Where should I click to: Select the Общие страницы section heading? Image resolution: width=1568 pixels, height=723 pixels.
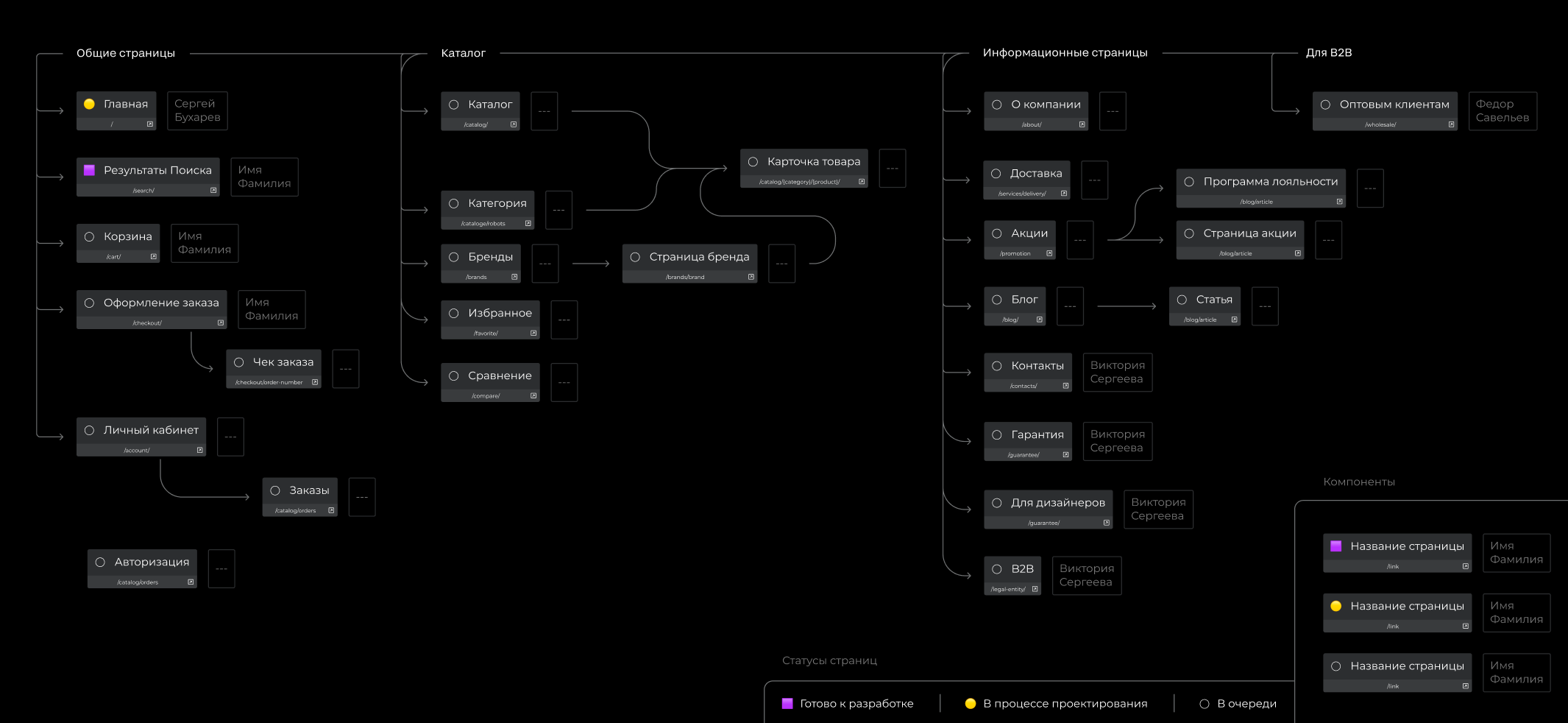tap(126, 53)
